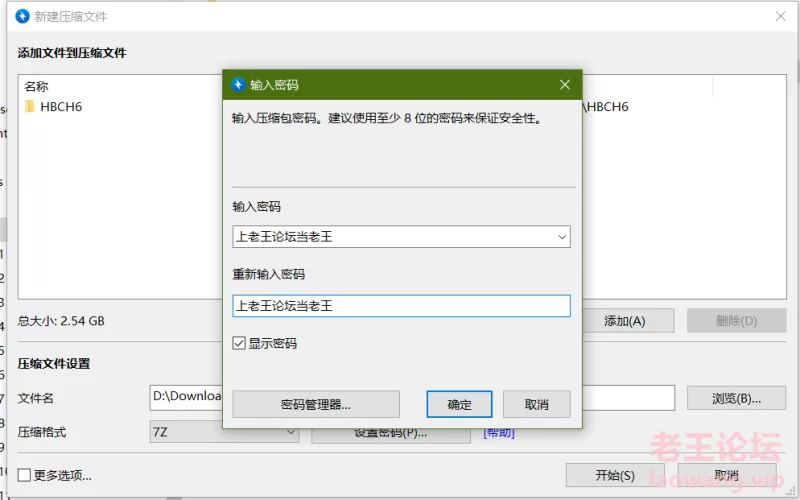Enable the 更多选项 checkbox

tap(24, 476)
